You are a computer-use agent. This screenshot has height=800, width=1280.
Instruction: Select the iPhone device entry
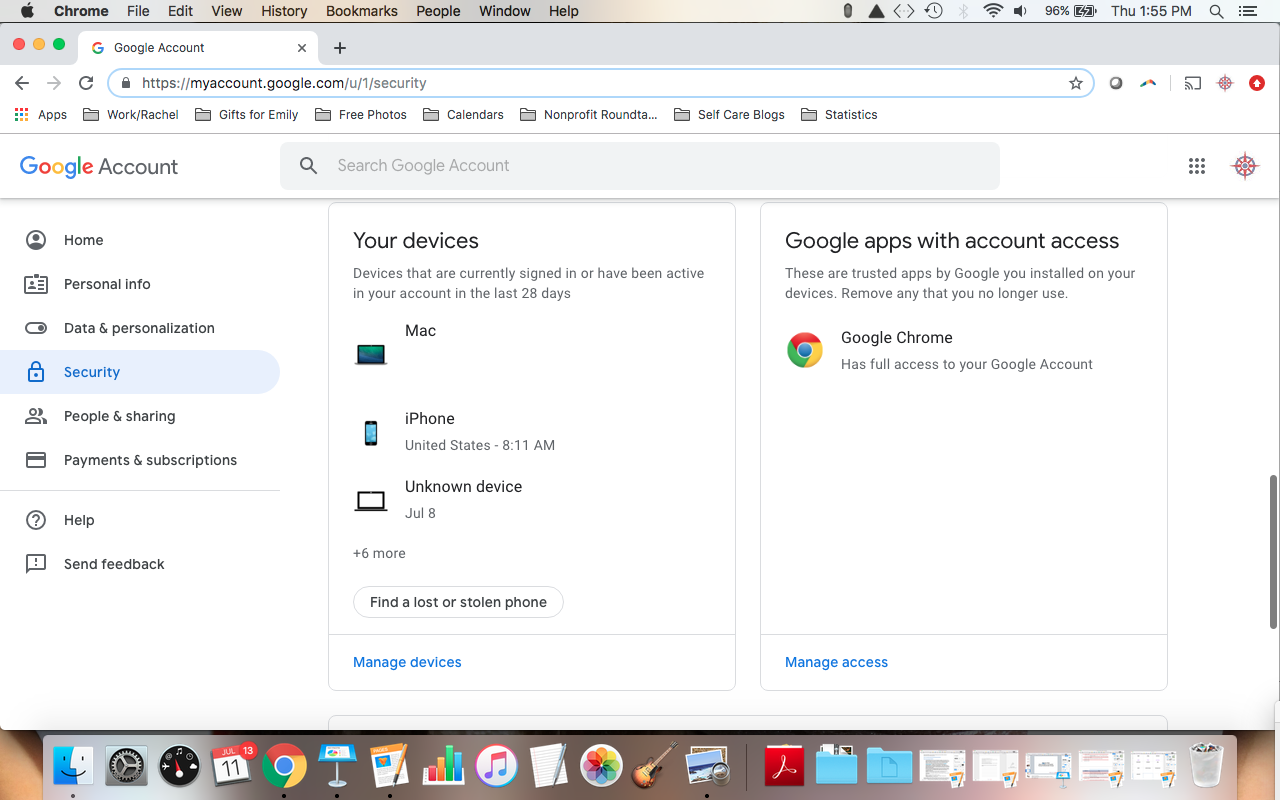[x=532, y=431]
